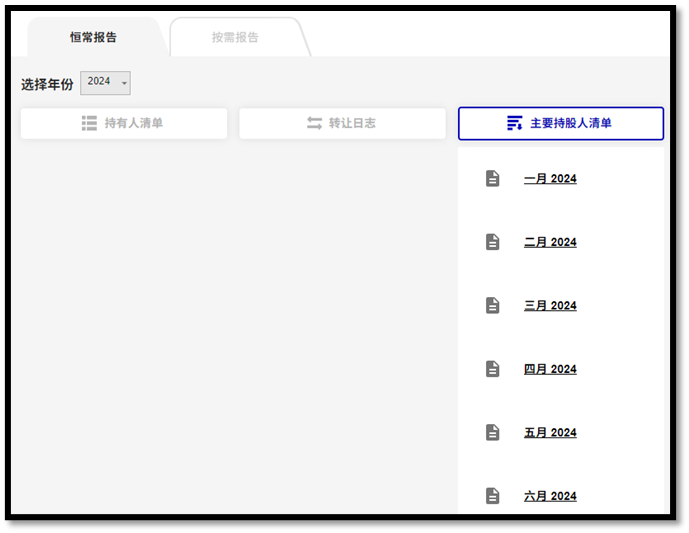
Task: Click the document icon next to 四月 2024
Action: point(493,369)
